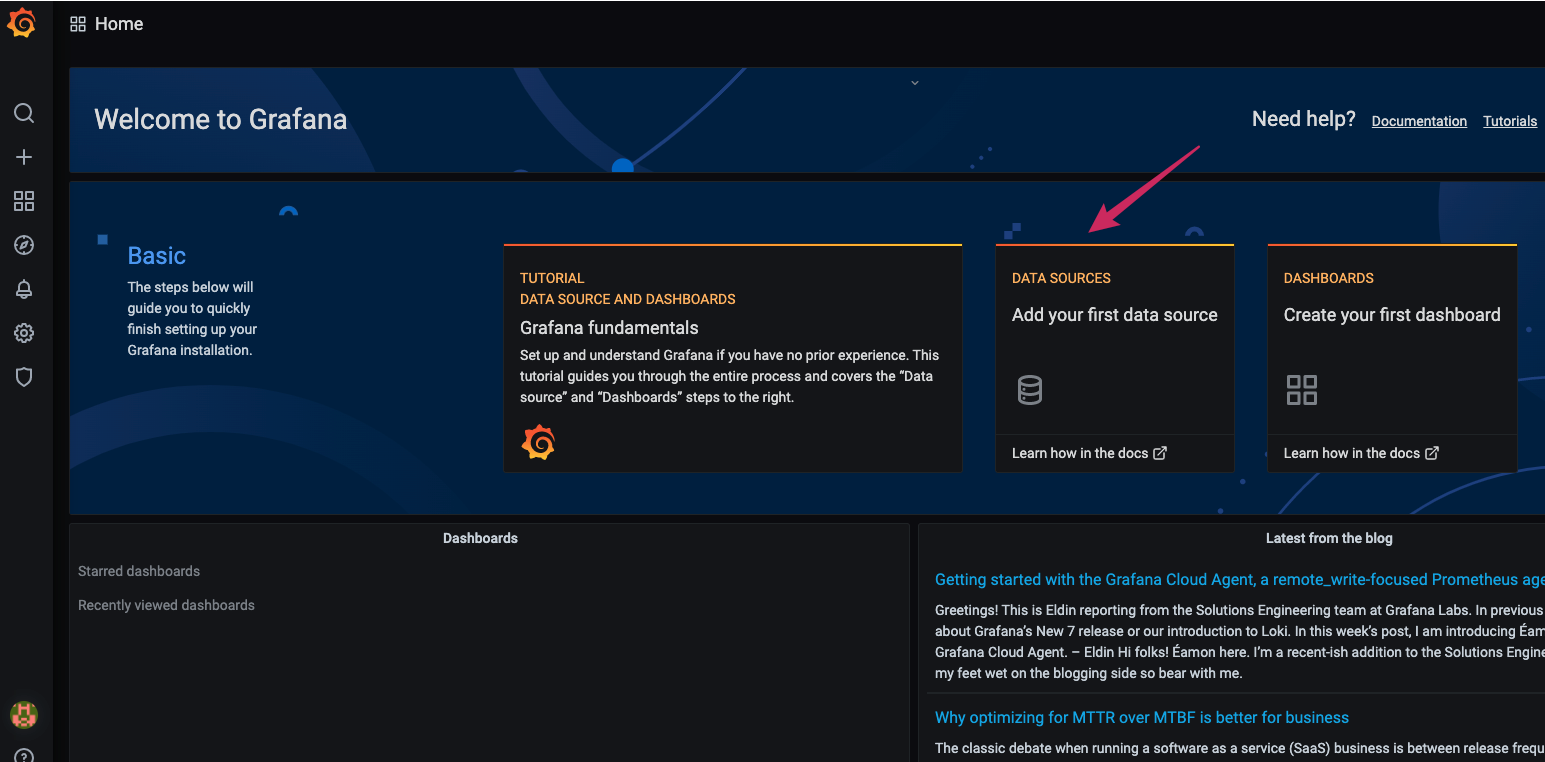The height and width of the screenshot is (762, 1545).
Task: Click the Recently viewed dashboards label
Action: 166,605
